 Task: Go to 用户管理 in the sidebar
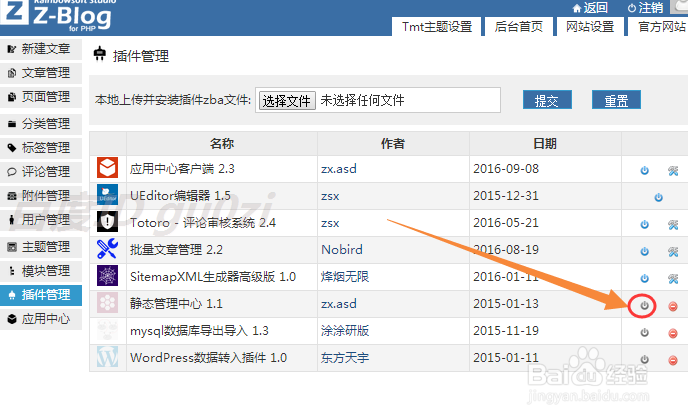click(x=41, y=220)
